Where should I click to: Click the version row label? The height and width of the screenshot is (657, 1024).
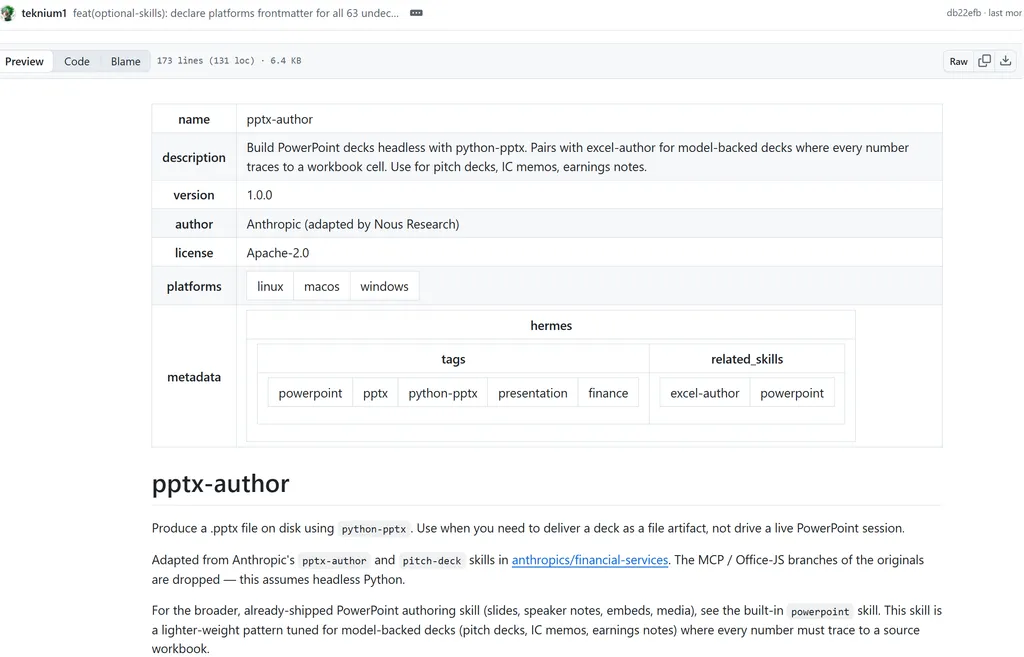click(194, 195)
